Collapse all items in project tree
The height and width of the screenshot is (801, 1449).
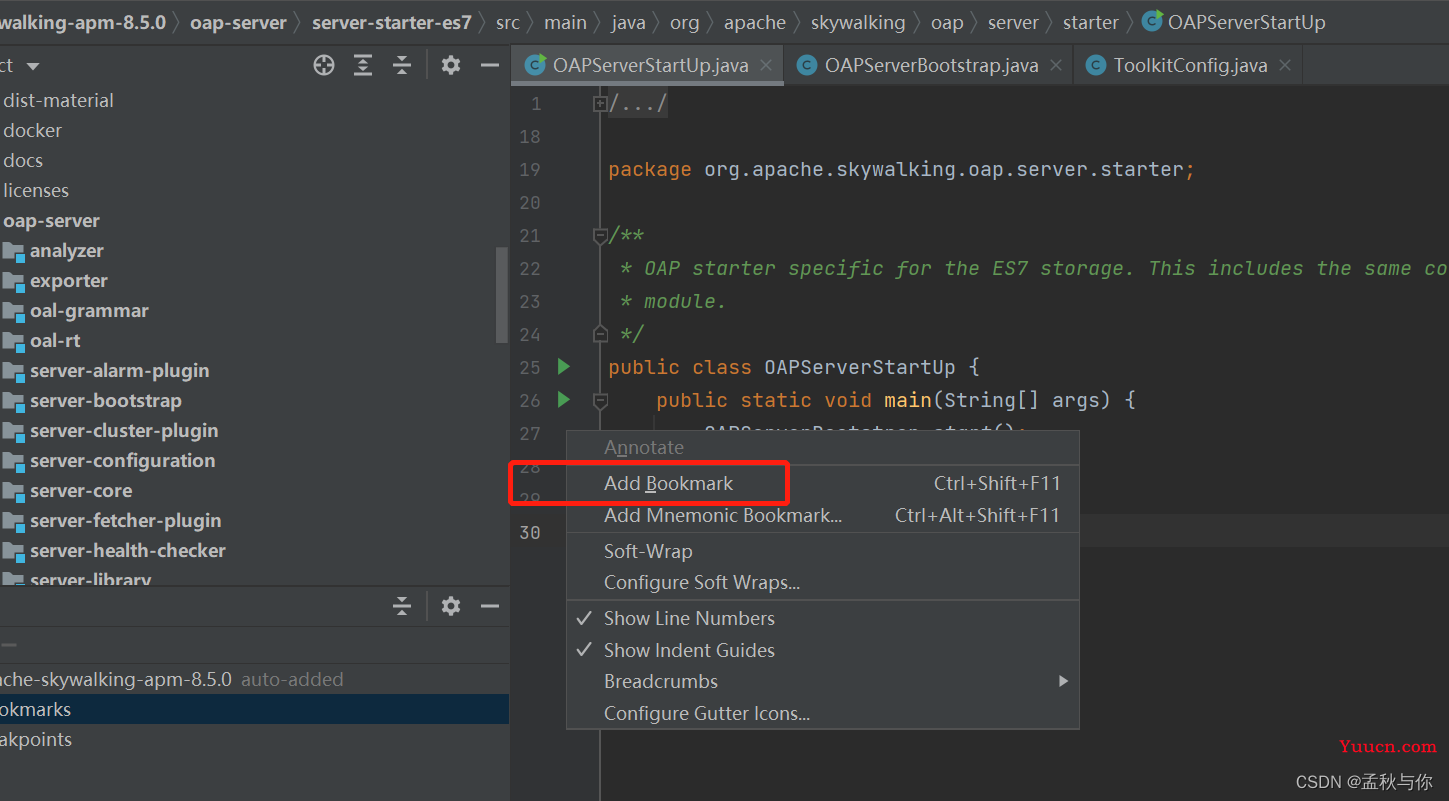click(x=402, y=65)
